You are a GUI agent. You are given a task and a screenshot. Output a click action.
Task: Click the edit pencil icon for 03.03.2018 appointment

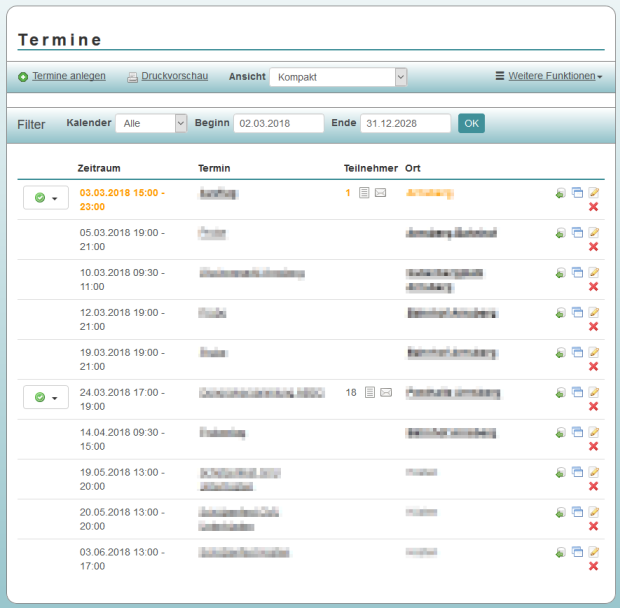[593, 192]
